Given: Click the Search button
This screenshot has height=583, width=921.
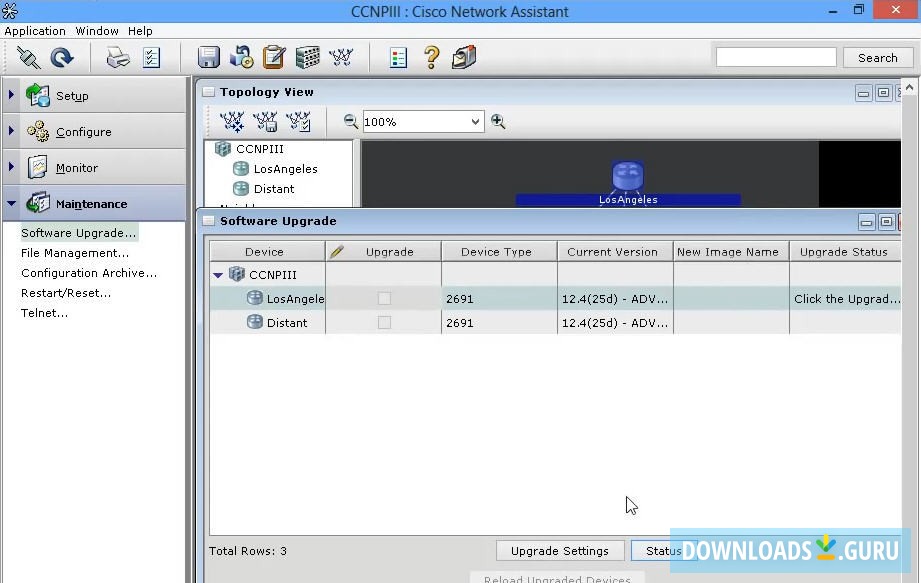Looking at the screenshot, I should (x=878, y=58).
